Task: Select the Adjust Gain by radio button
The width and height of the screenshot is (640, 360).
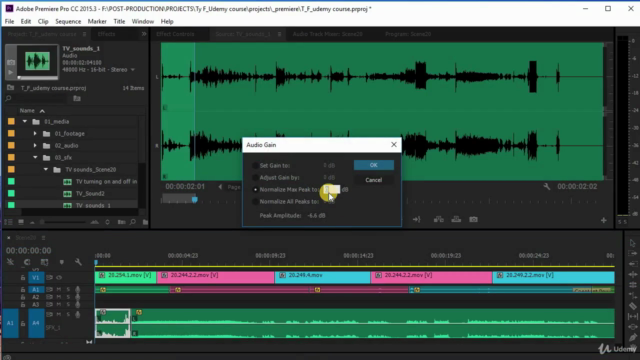Action: point(255,178)
